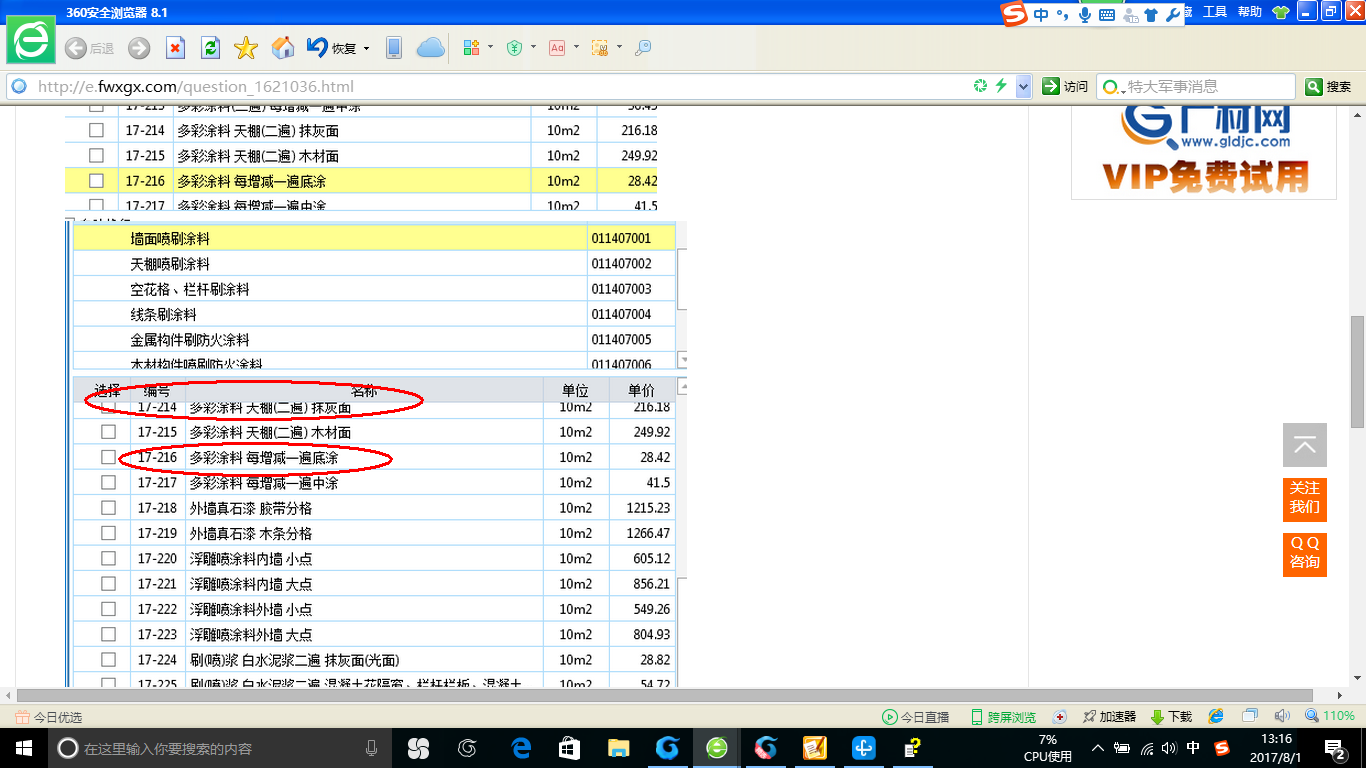This screenshot has width=1366, height=768.
Task: Click the green spinning compatibility icon
Action: tap(981, 86)
